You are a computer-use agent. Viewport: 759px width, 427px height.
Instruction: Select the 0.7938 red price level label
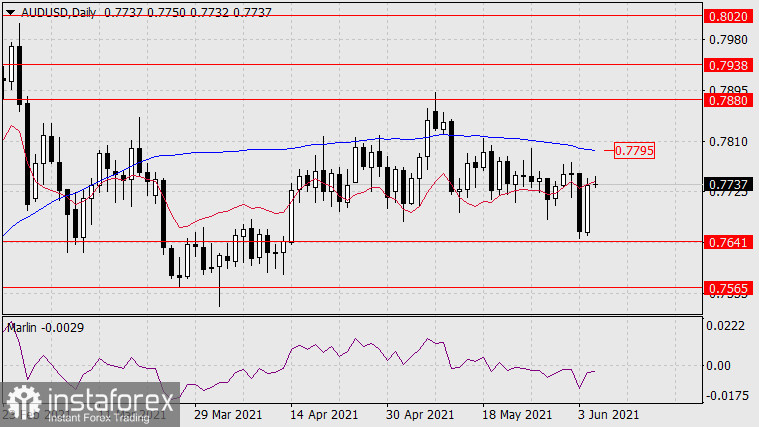[729, 65]
